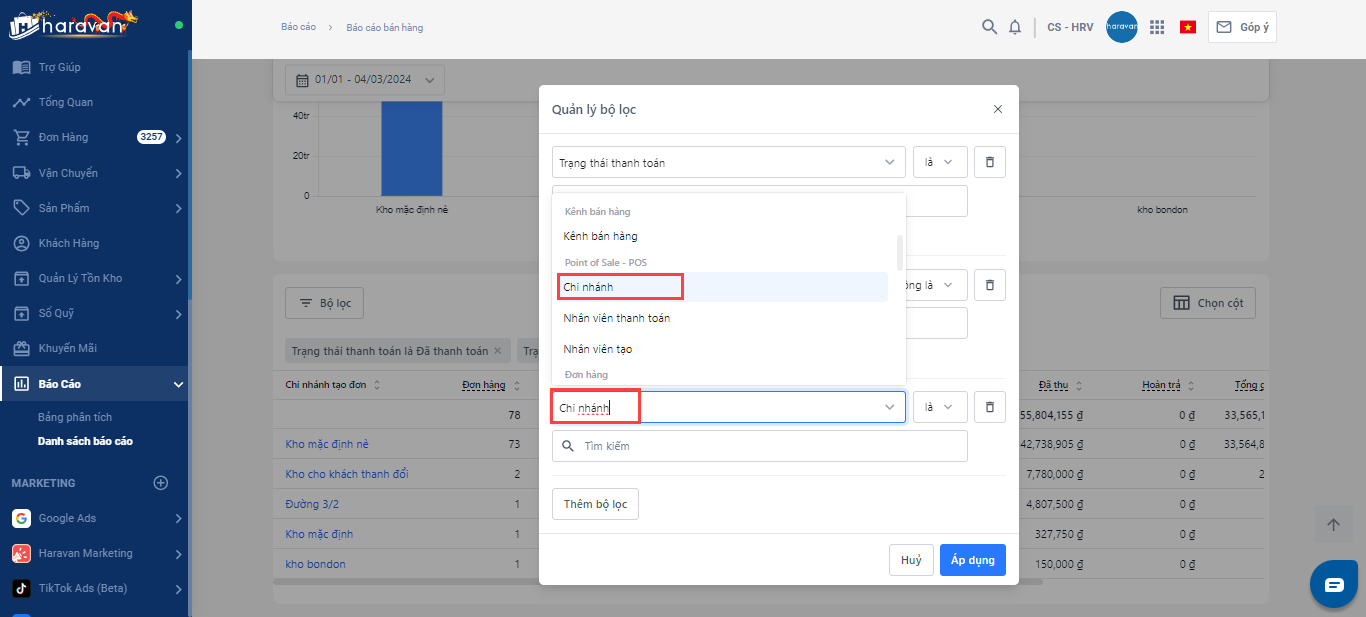This screenshot has height=617, width=1366.
Task: Delete the Trạng thái thanh toán filter row
Action: pos(989,162)
